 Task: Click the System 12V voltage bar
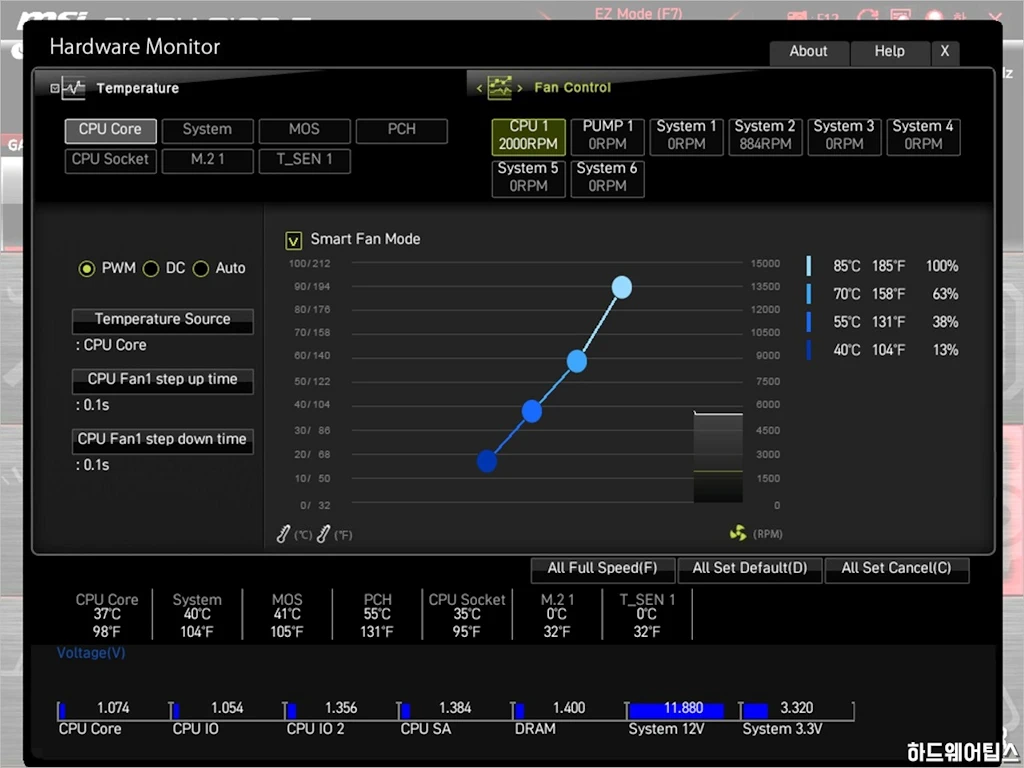coord(676,710)
